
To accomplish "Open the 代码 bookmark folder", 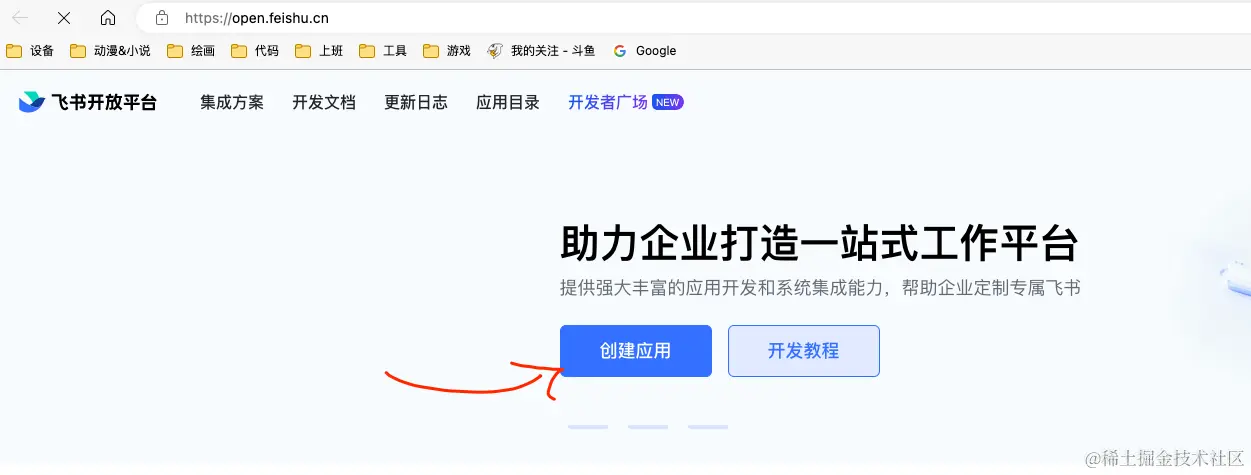I will coord(255,51).
